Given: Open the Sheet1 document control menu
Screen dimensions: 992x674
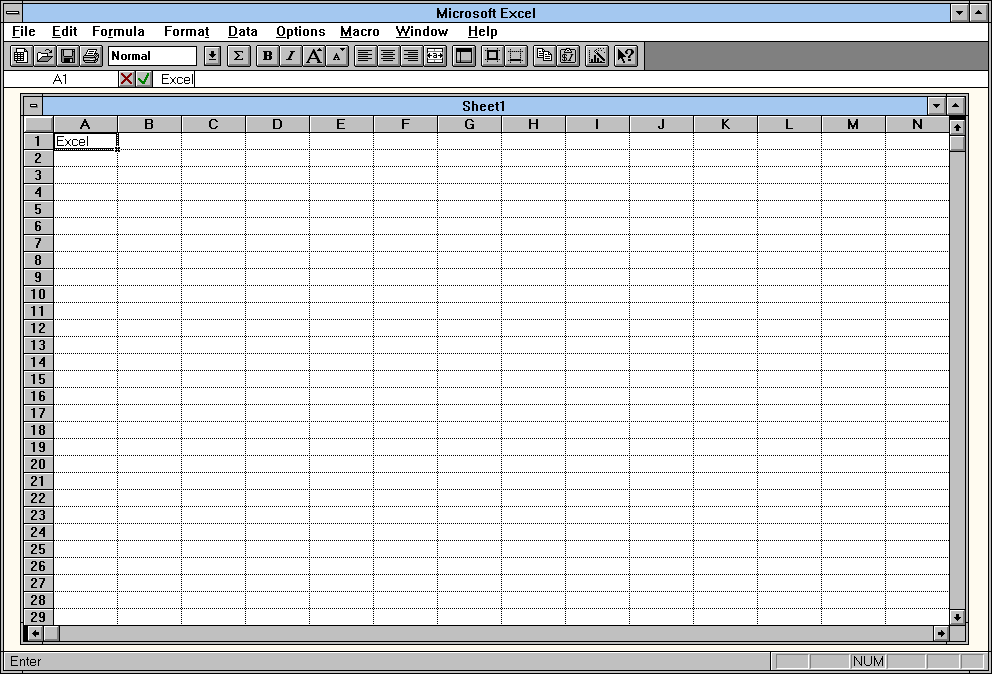Looking at the screenshot, I should (x=33, y=106).
